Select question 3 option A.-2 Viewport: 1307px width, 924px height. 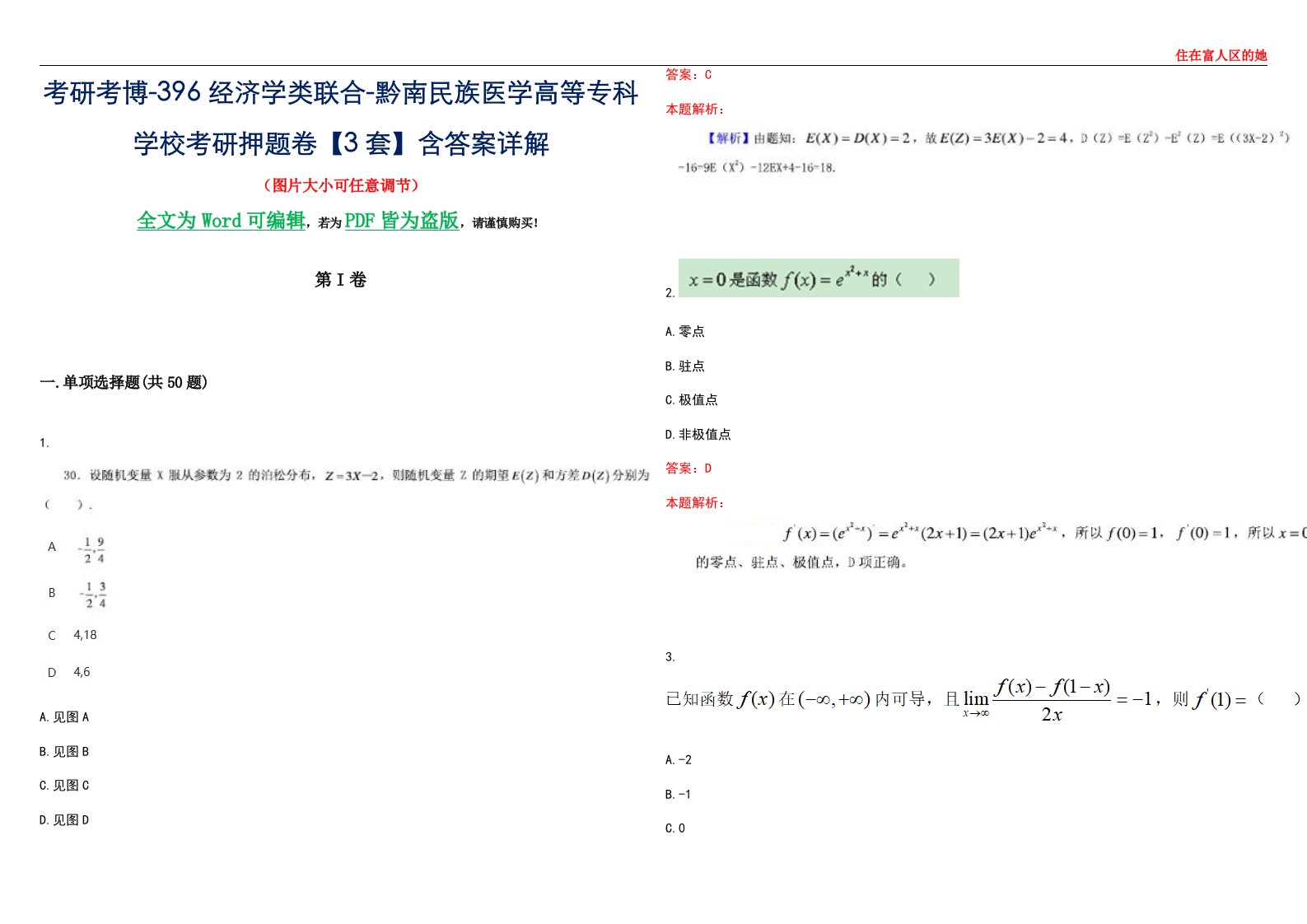(679, 760)
